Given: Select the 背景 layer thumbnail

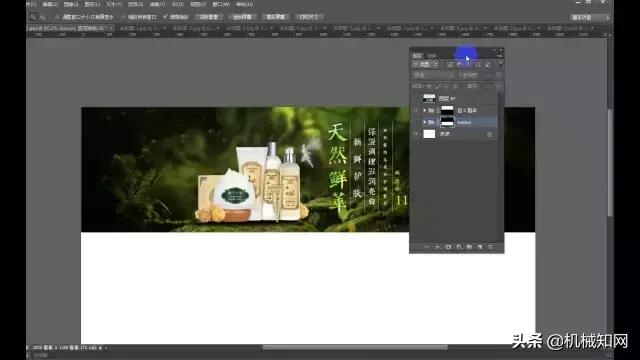Looking at the screenshot, I should (x=429, y=134).
